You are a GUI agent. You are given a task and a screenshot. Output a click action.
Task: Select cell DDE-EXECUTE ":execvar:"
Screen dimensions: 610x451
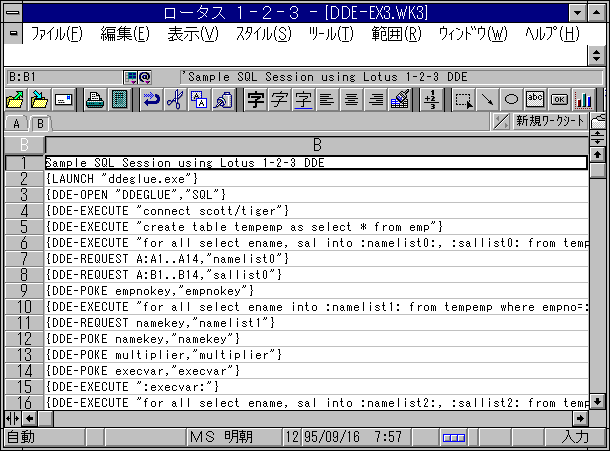point(317,387)
